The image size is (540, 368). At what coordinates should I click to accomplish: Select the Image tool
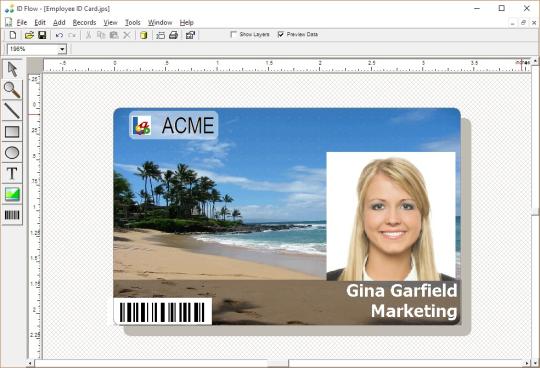(12, 194)
